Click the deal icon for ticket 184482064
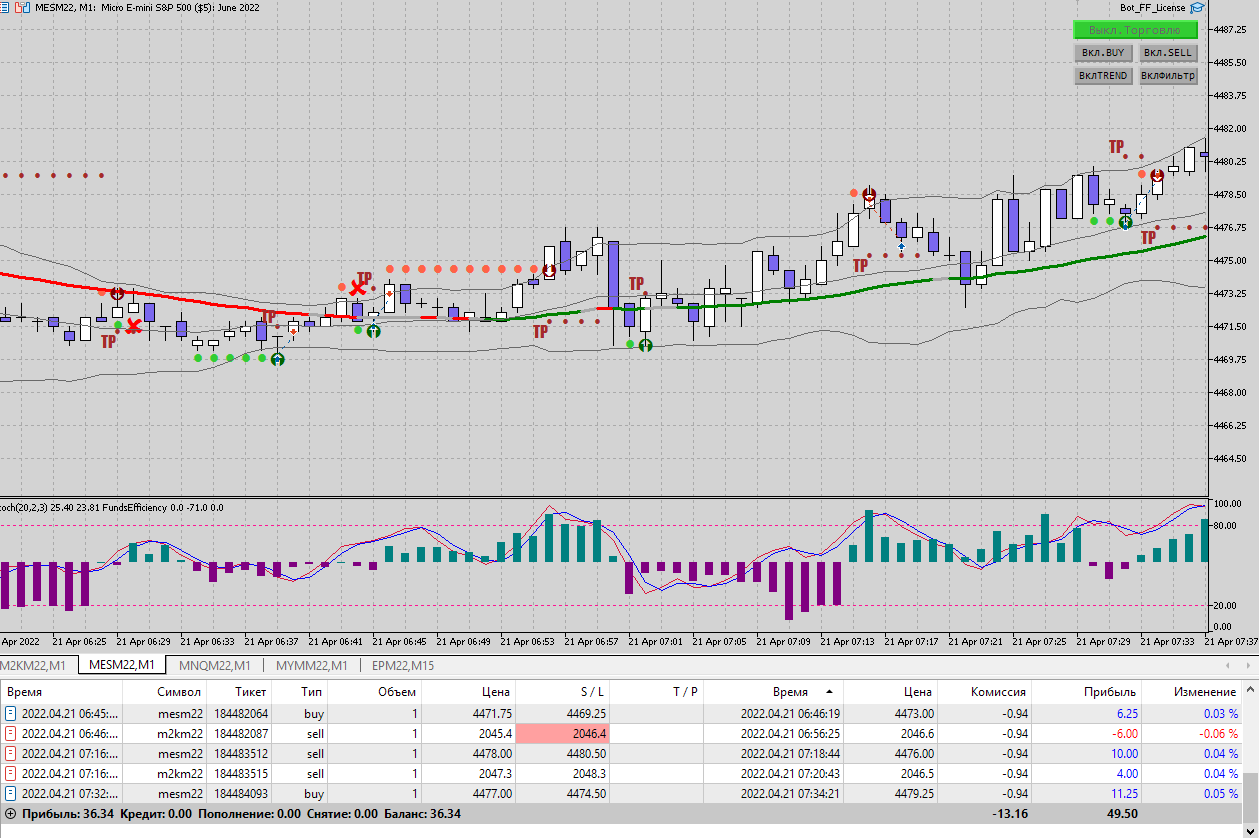Image resolution: width=1259 pixels, height=838 pixels. click(x=11, y=714)
